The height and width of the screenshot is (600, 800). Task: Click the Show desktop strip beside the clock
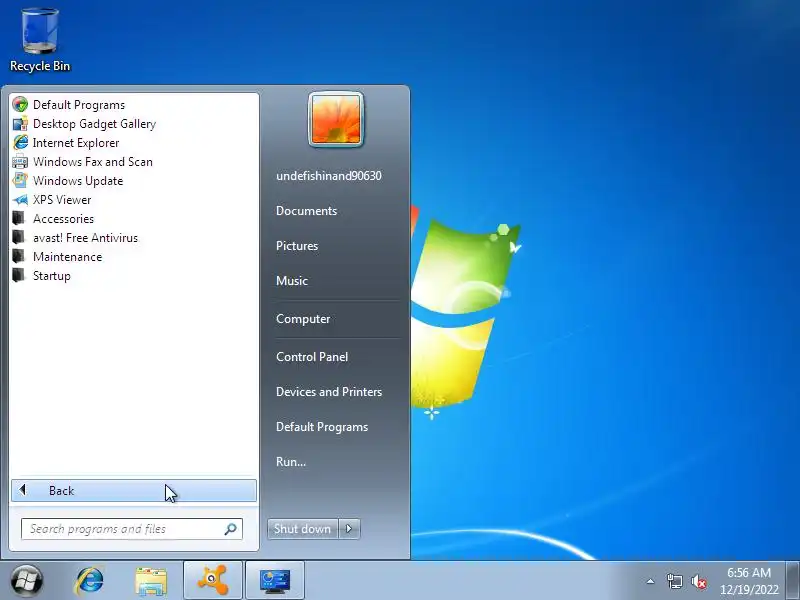(793, 580)
